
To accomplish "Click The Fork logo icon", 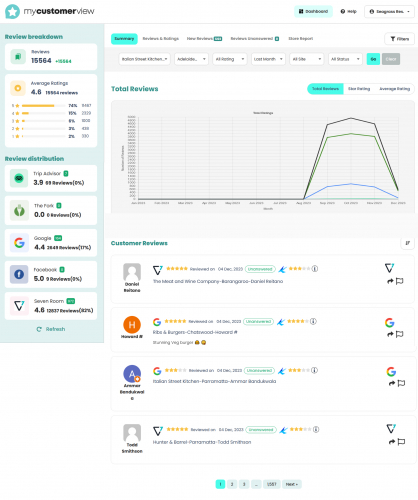I will (19, 211).
